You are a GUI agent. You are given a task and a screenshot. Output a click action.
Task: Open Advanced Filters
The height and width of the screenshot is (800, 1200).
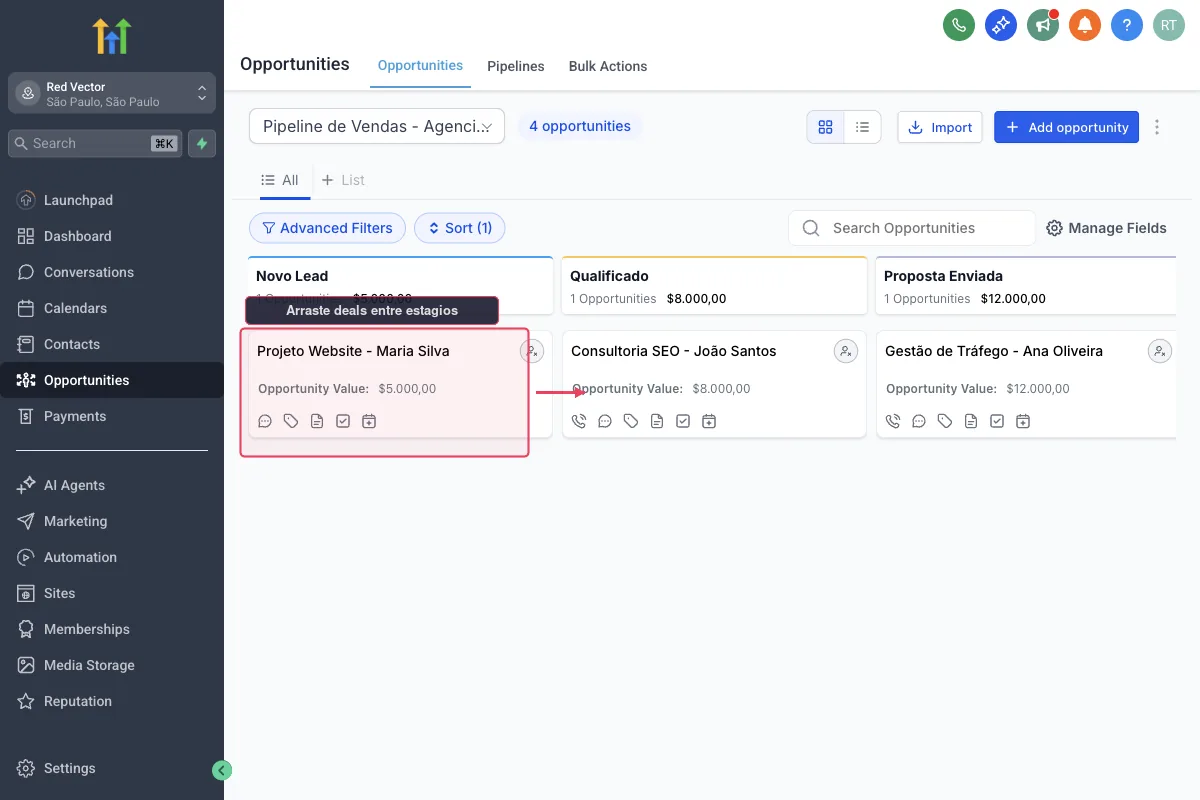click(x=327, y=228)
